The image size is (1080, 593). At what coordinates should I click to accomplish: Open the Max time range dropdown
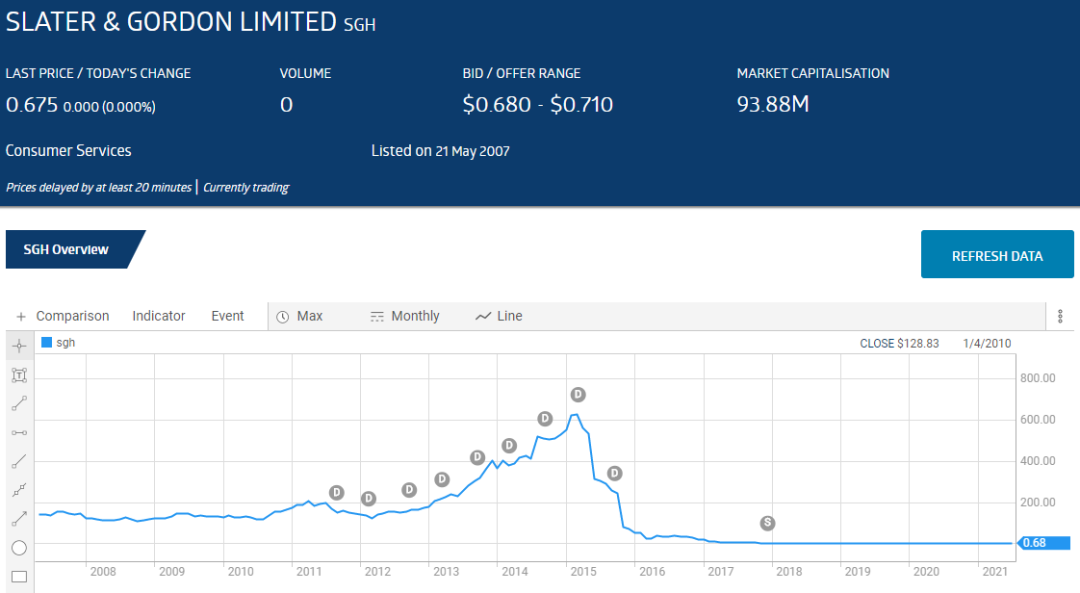tap(299, 316)
